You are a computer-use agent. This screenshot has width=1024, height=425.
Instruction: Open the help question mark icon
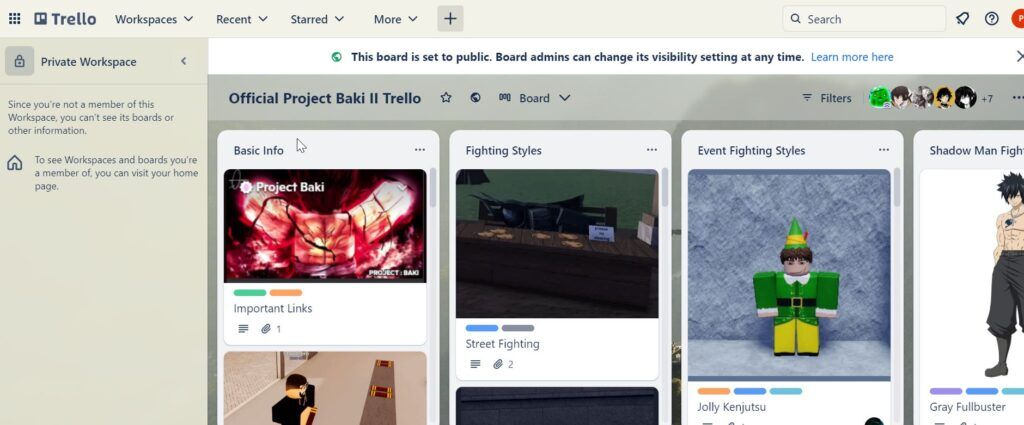[991, 19]
